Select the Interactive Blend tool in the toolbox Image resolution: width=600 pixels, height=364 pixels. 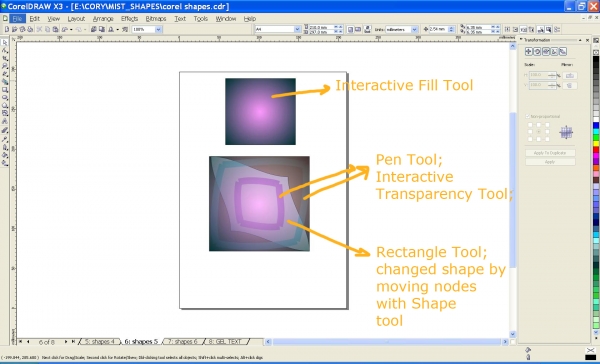click(5, 131)
